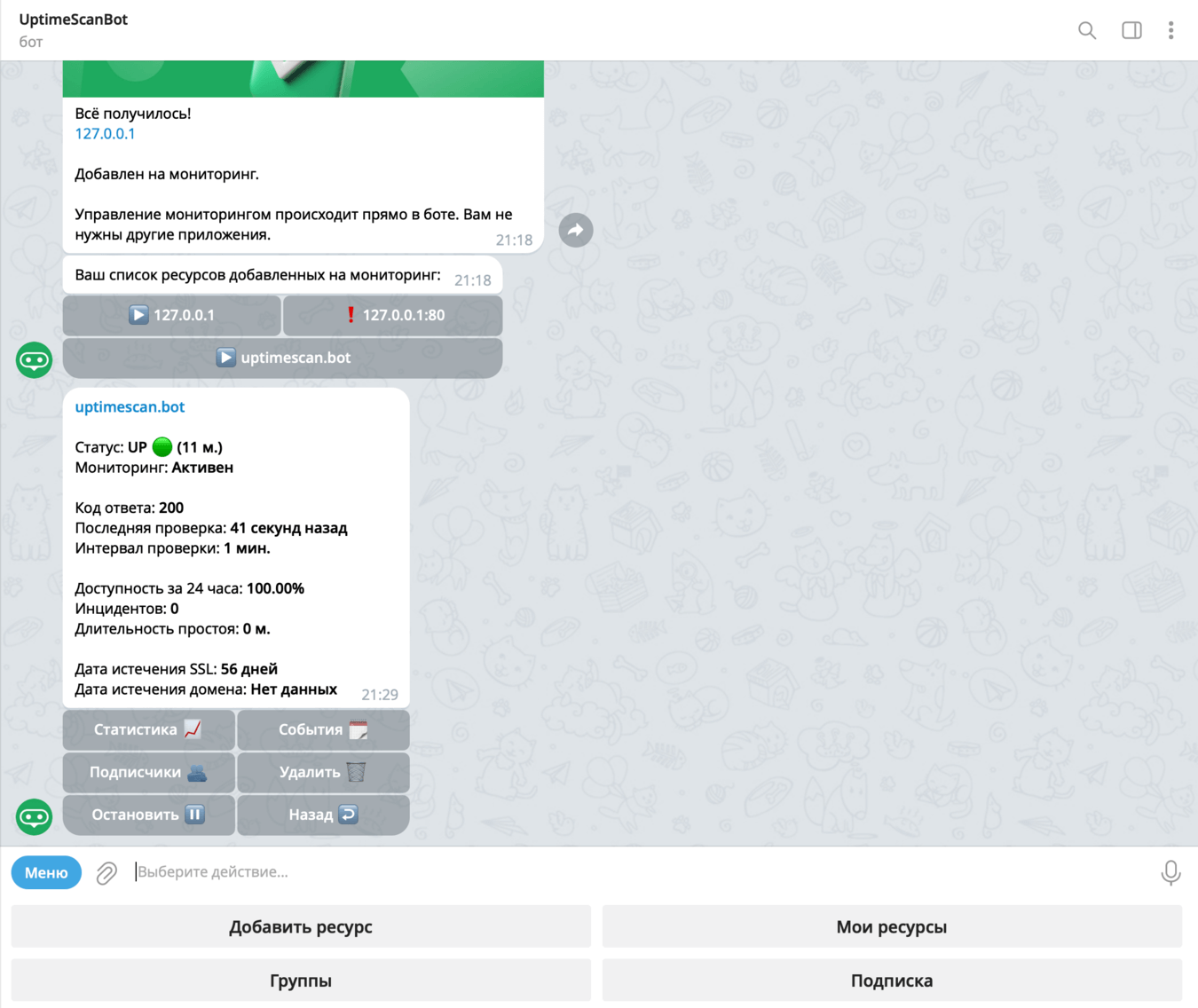Screen dimensions: 1198x1008
Task: Click the forward arrow beside the message
Action: [x=576, y=231]
